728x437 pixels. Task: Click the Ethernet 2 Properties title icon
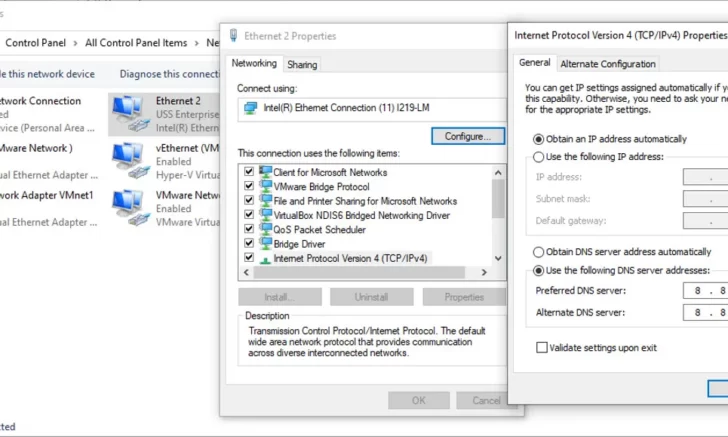(234, 35)
